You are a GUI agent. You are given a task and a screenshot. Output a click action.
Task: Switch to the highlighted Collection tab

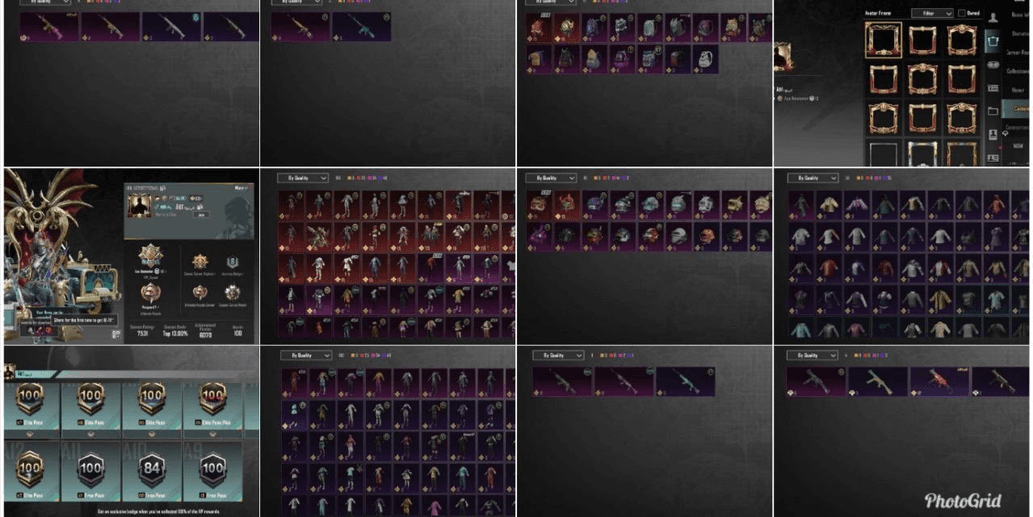click(x=1019, y=109)
